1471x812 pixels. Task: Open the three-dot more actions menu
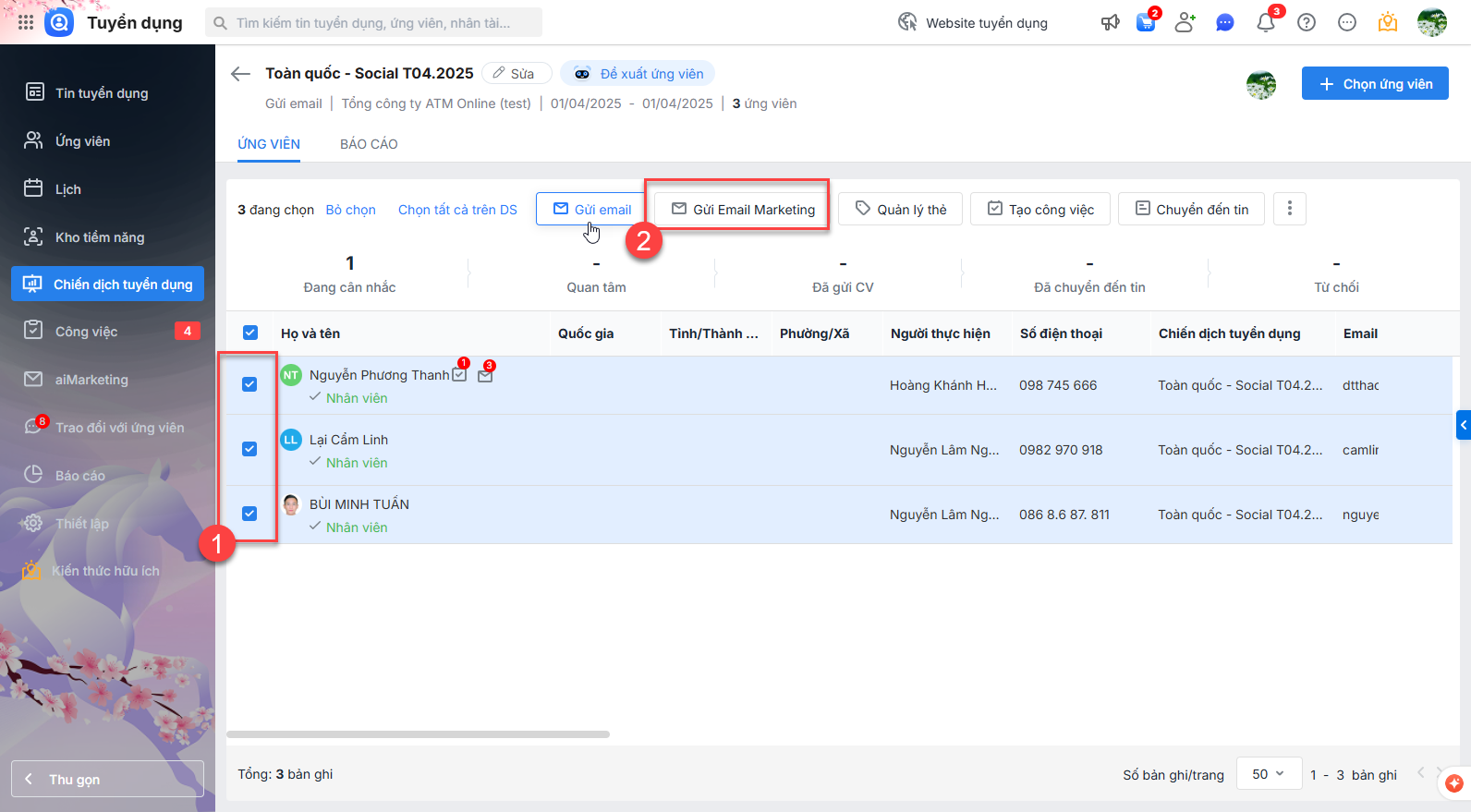coord(1289,209)
